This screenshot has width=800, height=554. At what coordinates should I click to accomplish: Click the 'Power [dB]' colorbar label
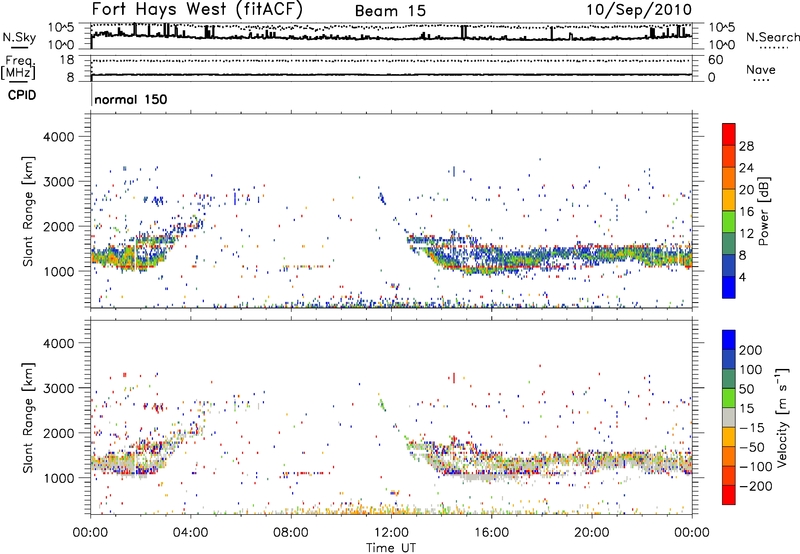pyautogui.click(x=763, y=211)
